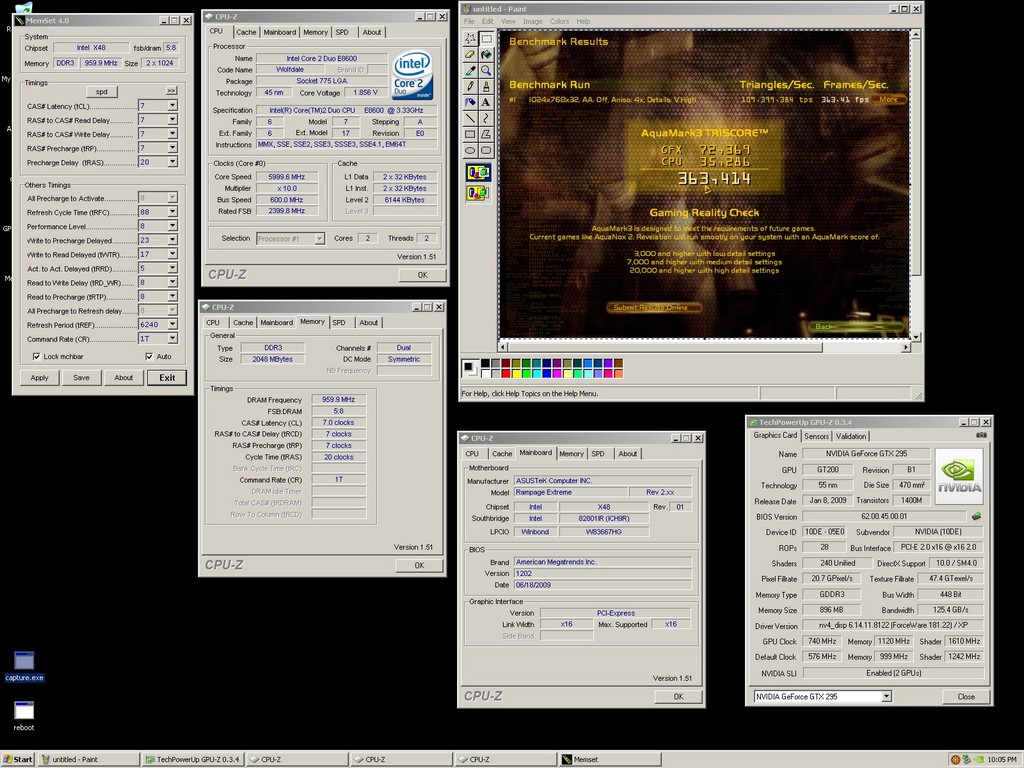Open the Colors menu in Paint
Screen dimensions: 1024x768
(559, 22)
